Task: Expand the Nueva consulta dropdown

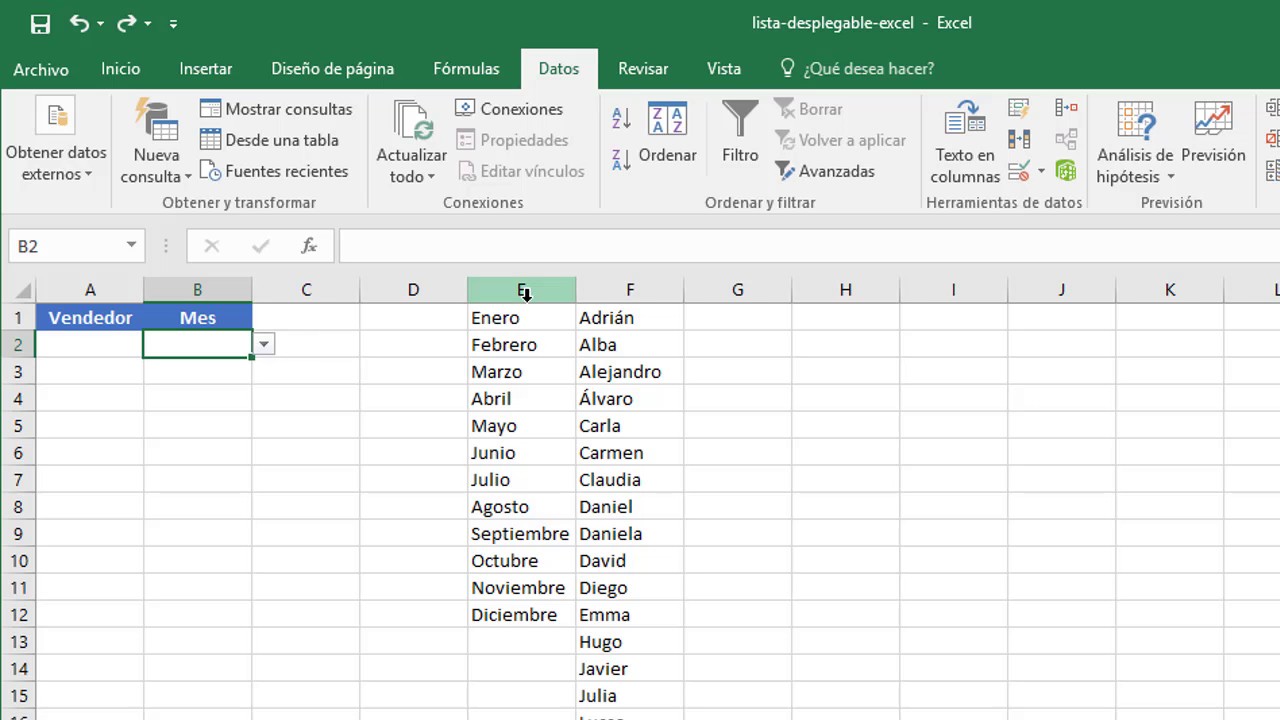Action: [x=156, y=166]
